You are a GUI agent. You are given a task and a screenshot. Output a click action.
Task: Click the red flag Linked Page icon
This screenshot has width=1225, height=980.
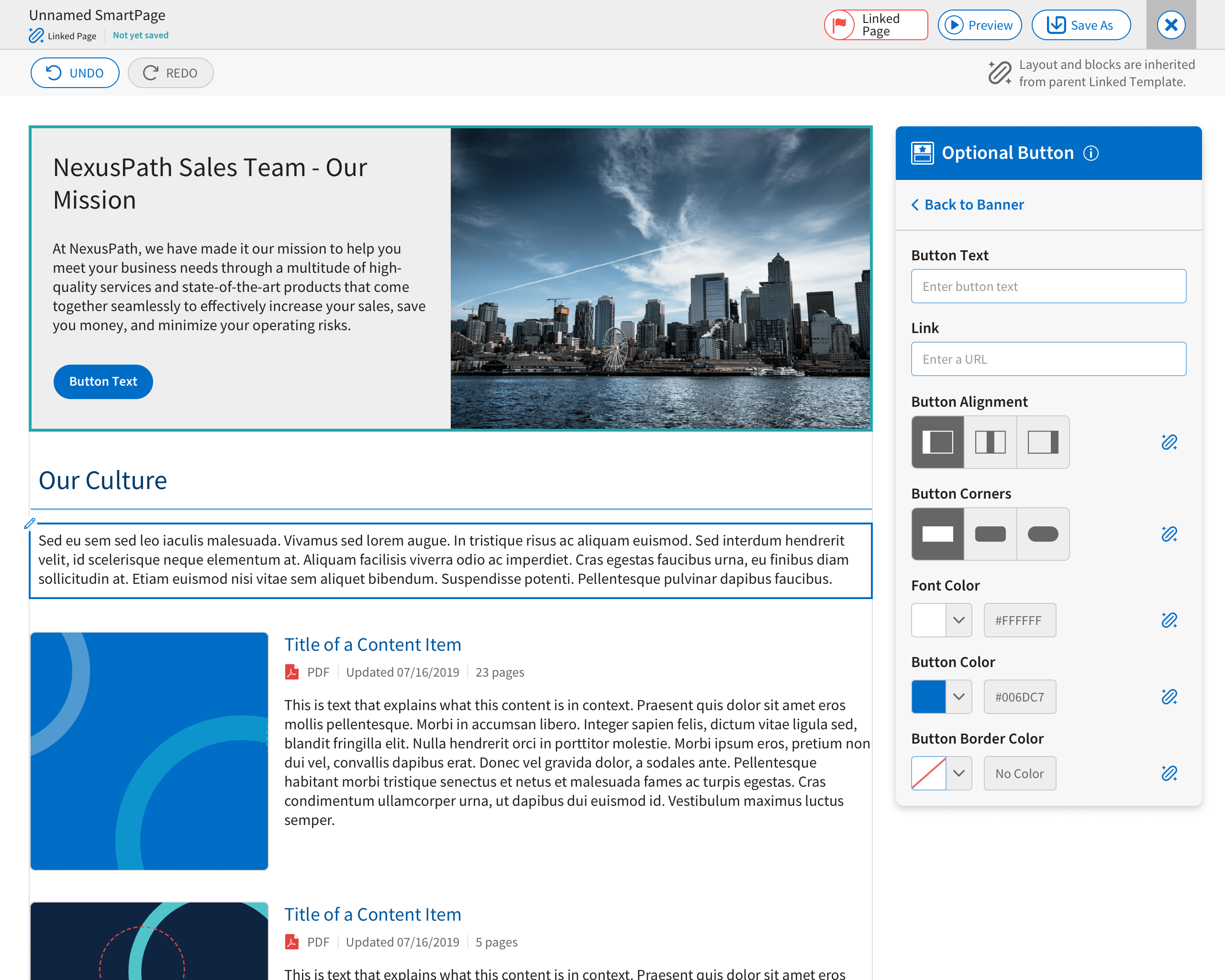839,25
